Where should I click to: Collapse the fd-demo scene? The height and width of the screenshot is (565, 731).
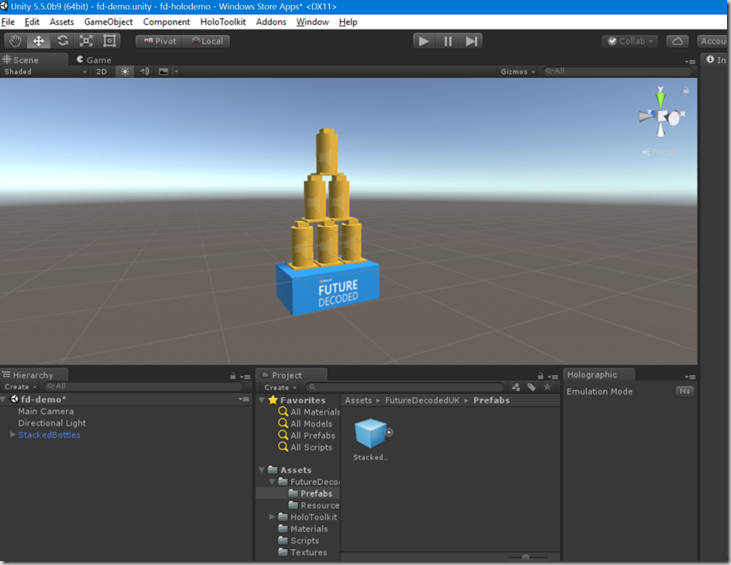click(x=3, y=400)
